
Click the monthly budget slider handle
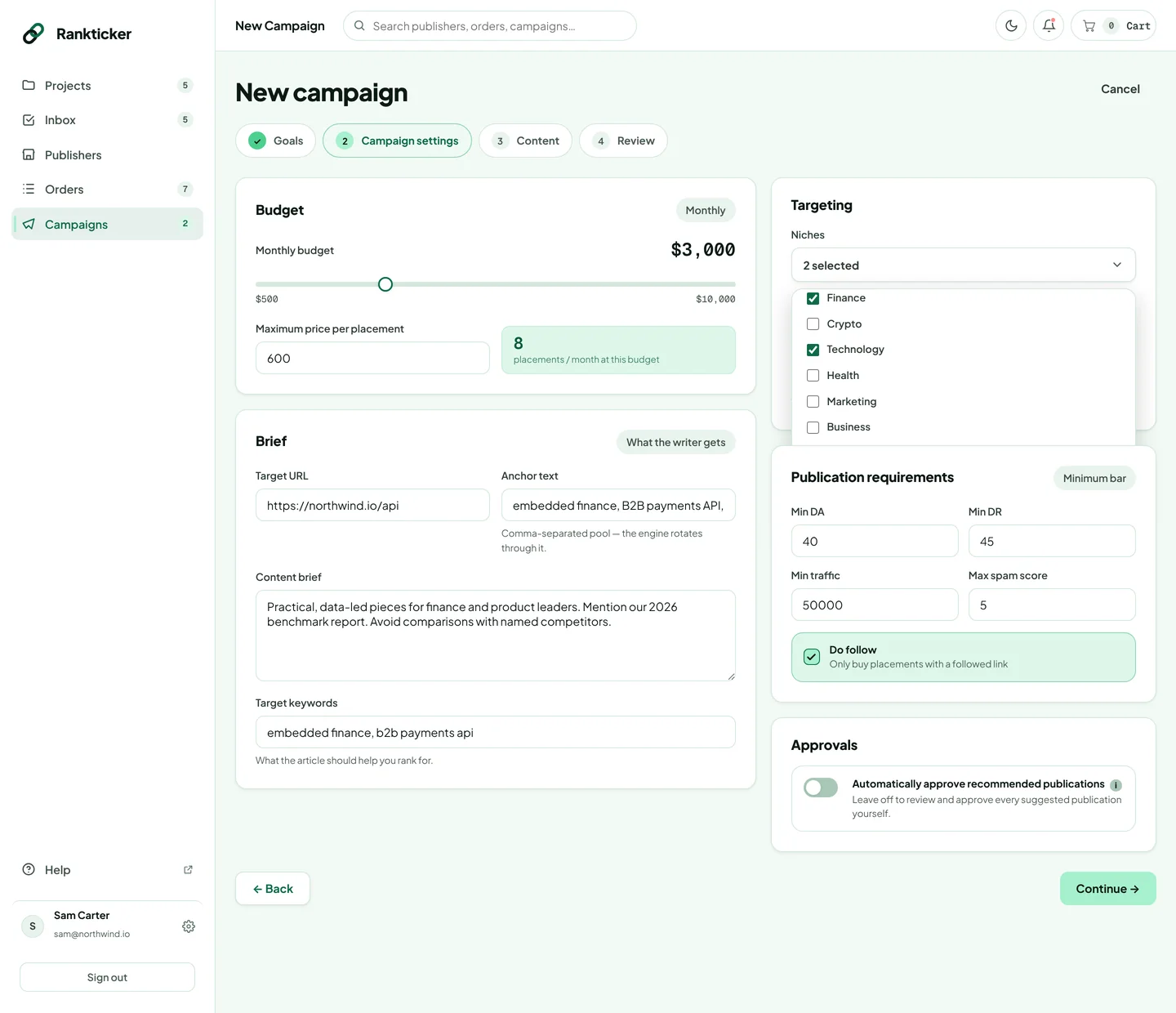[385, 284]
